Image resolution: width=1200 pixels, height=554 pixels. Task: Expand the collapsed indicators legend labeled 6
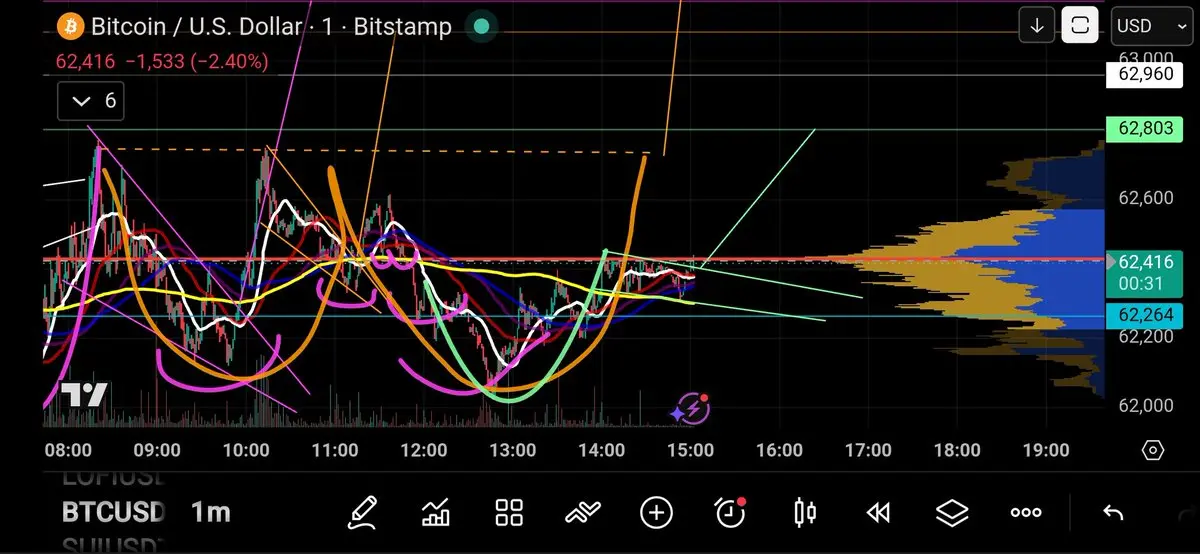90,101
